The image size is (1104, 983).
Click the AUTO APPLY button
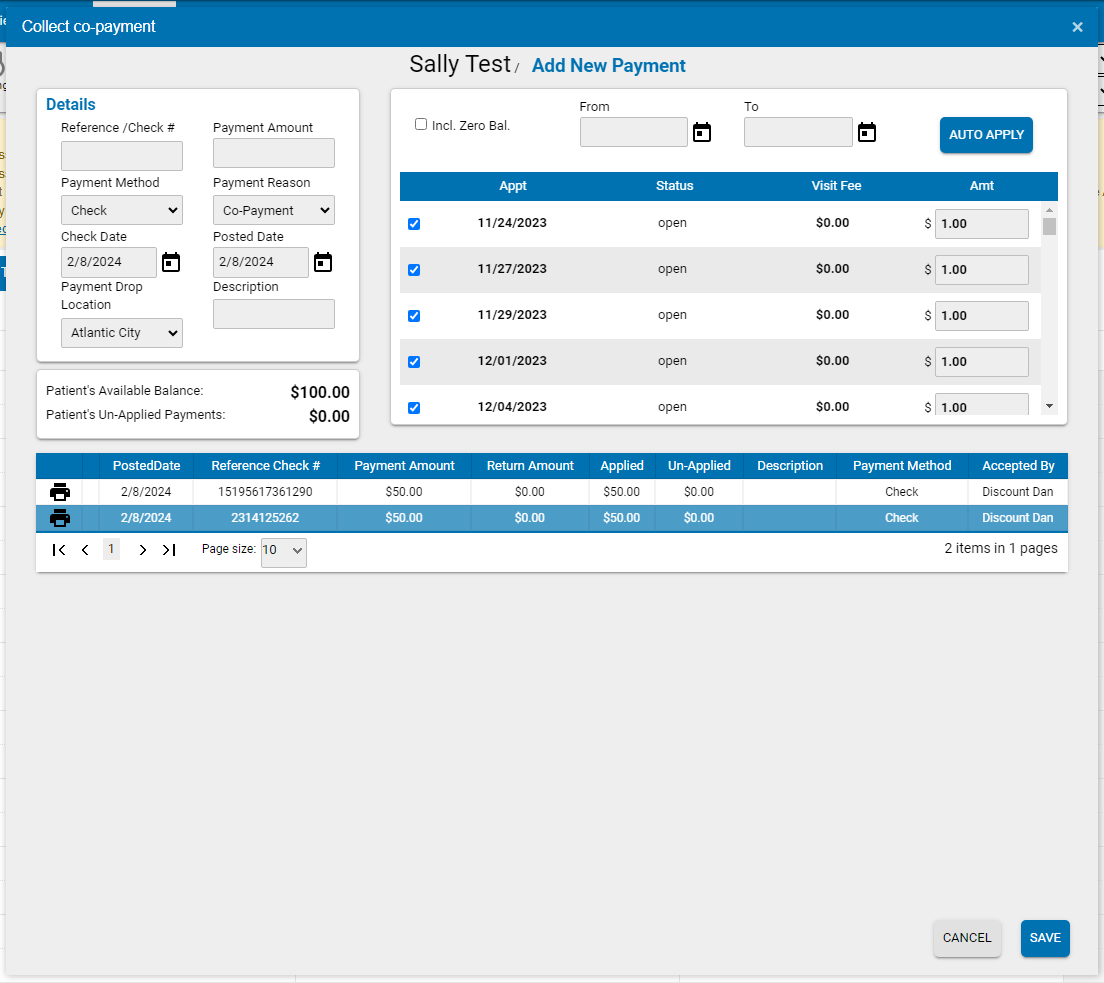click(x=986, y=134)
